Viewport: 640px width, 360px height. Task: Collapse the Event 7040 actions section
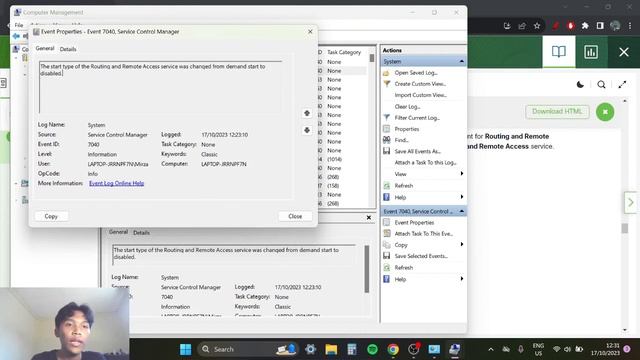point(462,211)
